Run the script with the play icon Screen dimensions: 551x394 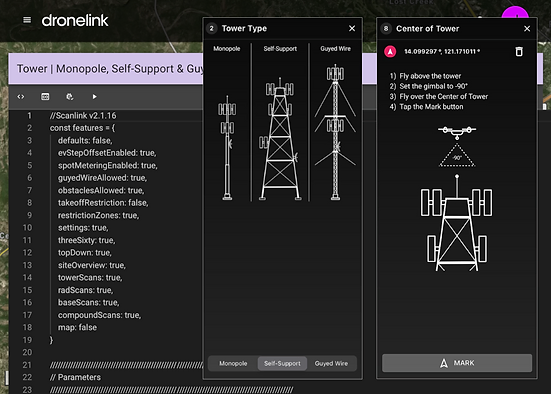[95, 97]
